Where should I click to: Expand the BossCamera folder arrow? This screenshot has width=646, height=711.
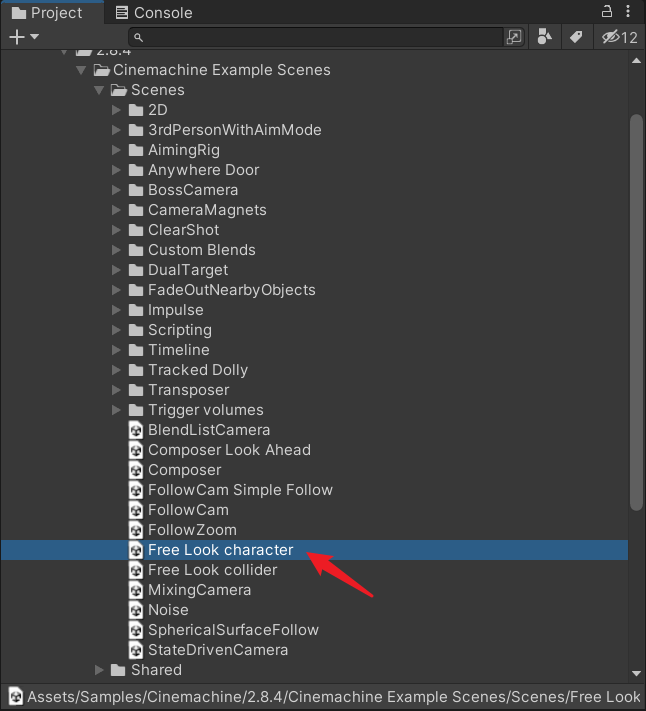click(117, 190)
